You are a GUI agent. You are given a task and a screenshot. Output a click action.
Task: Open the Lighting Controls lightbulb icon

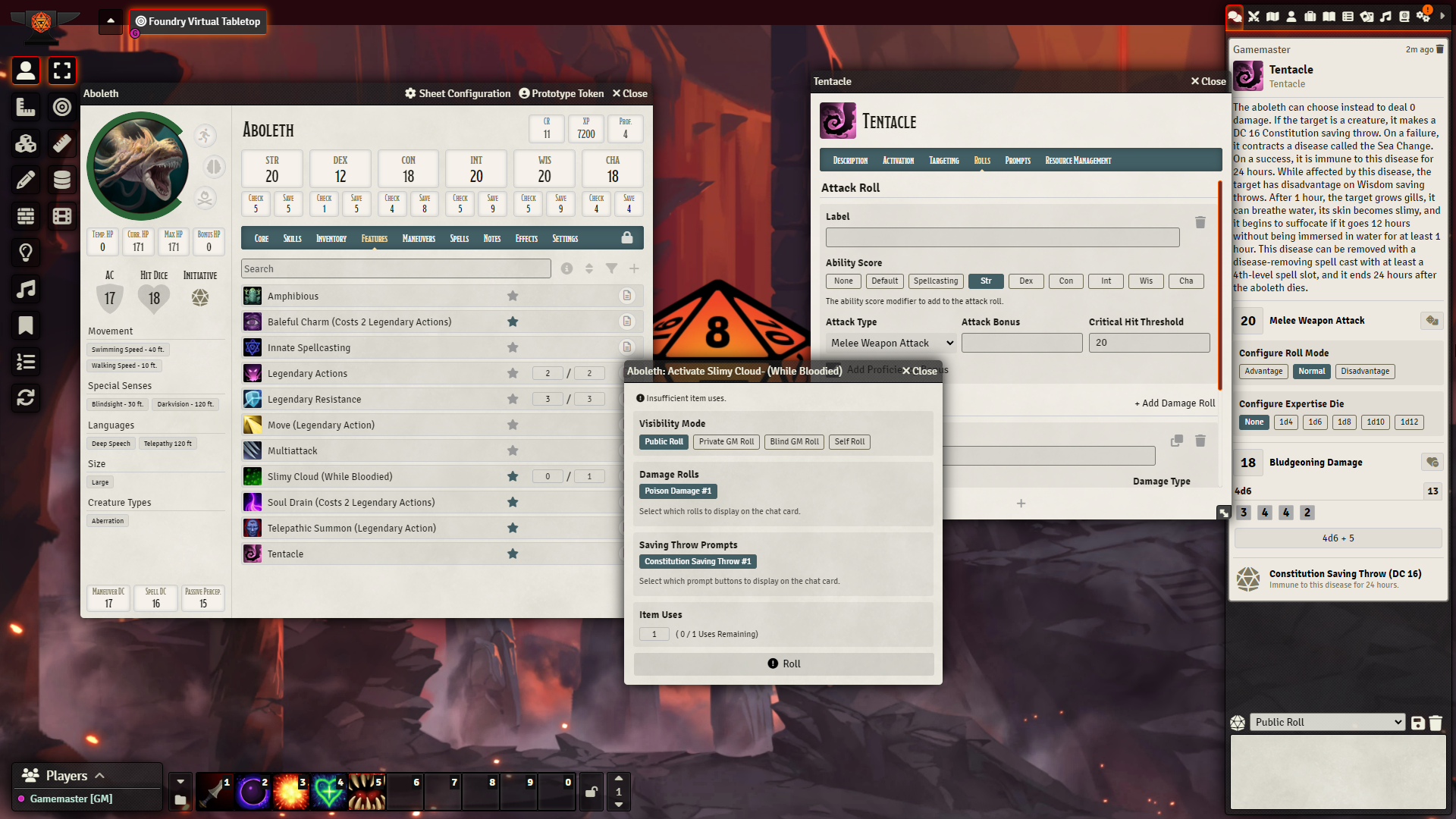(26, 253)
